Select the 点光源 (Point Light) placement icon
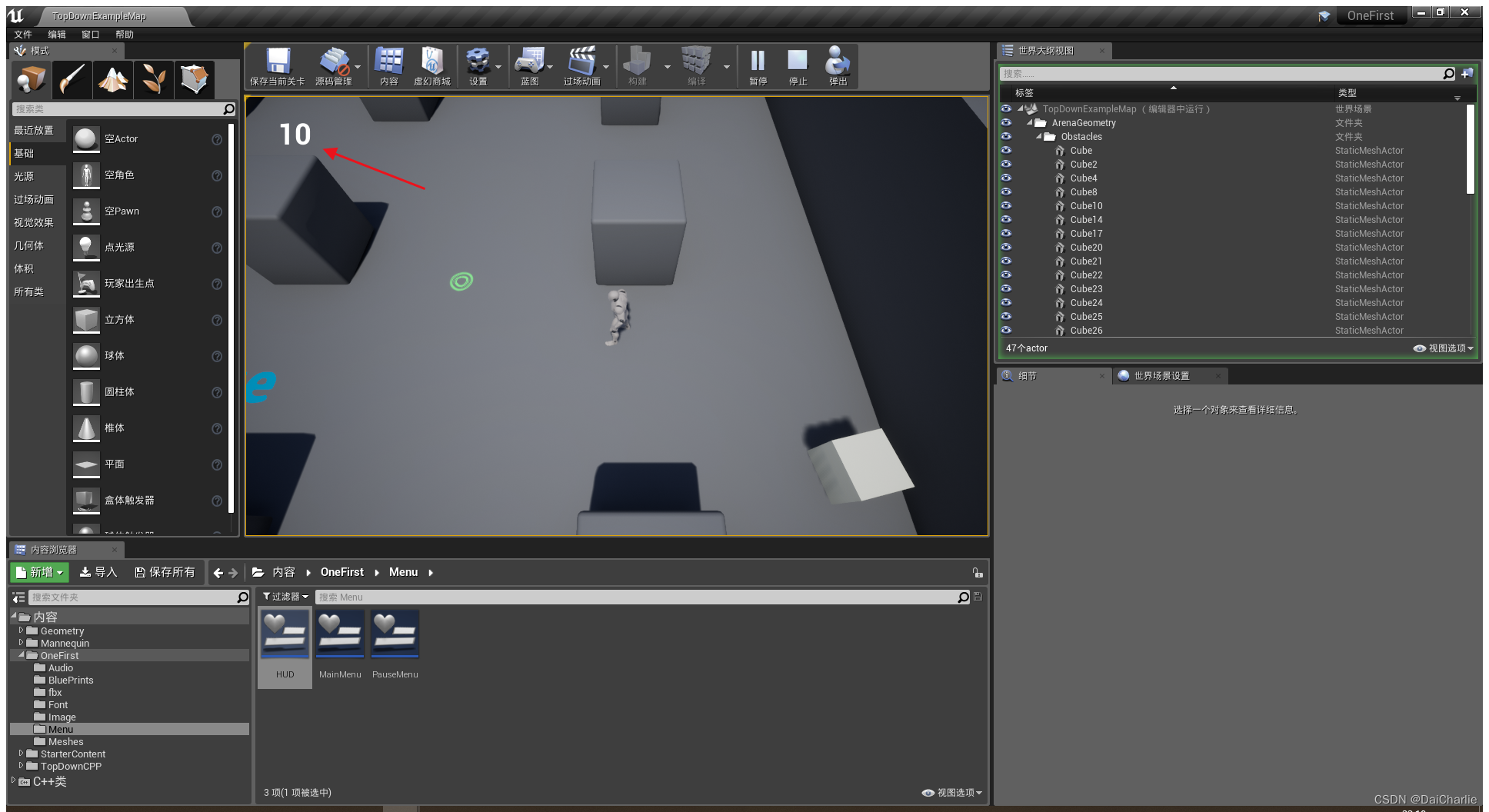 tap(86, 247)
